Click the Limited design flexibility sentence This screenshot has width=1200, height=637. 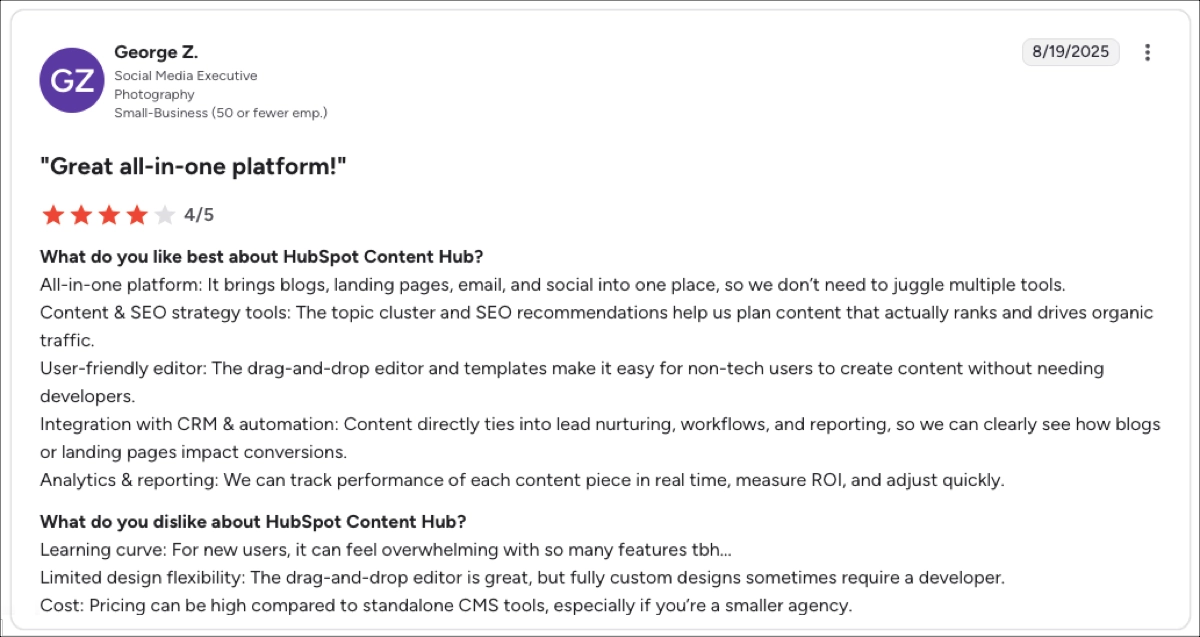coord(522,578)
